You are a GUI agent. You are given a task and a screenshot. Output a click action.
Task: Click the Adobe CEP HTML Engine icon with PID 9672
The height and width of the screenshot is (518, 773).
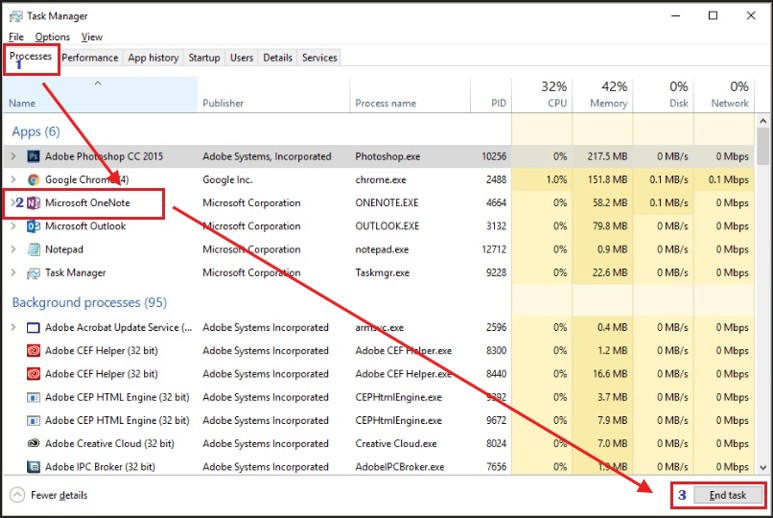coord(33,420)
